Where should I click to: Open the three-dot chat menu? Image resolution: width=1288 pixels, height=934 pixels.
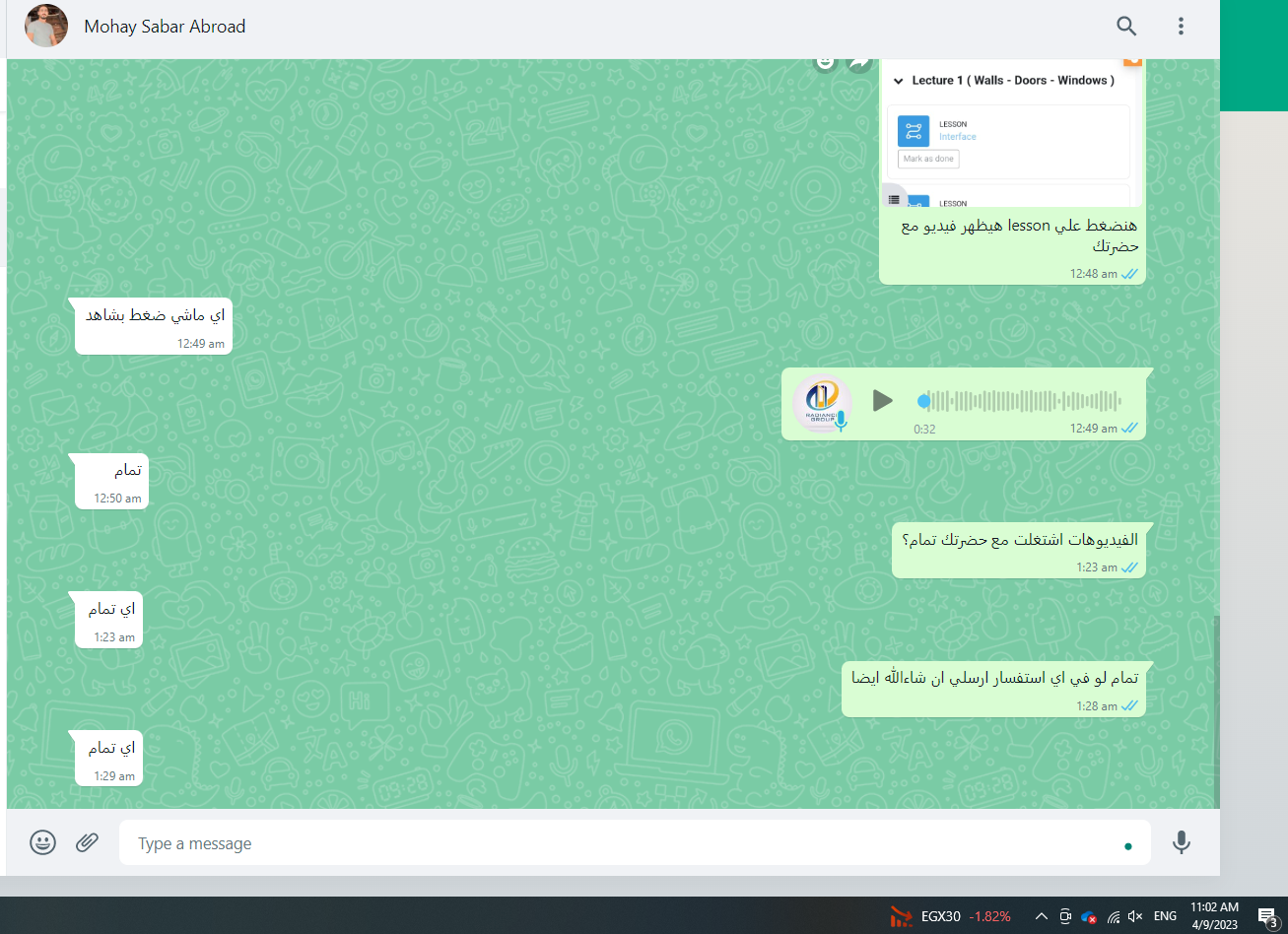(1181, 27)
